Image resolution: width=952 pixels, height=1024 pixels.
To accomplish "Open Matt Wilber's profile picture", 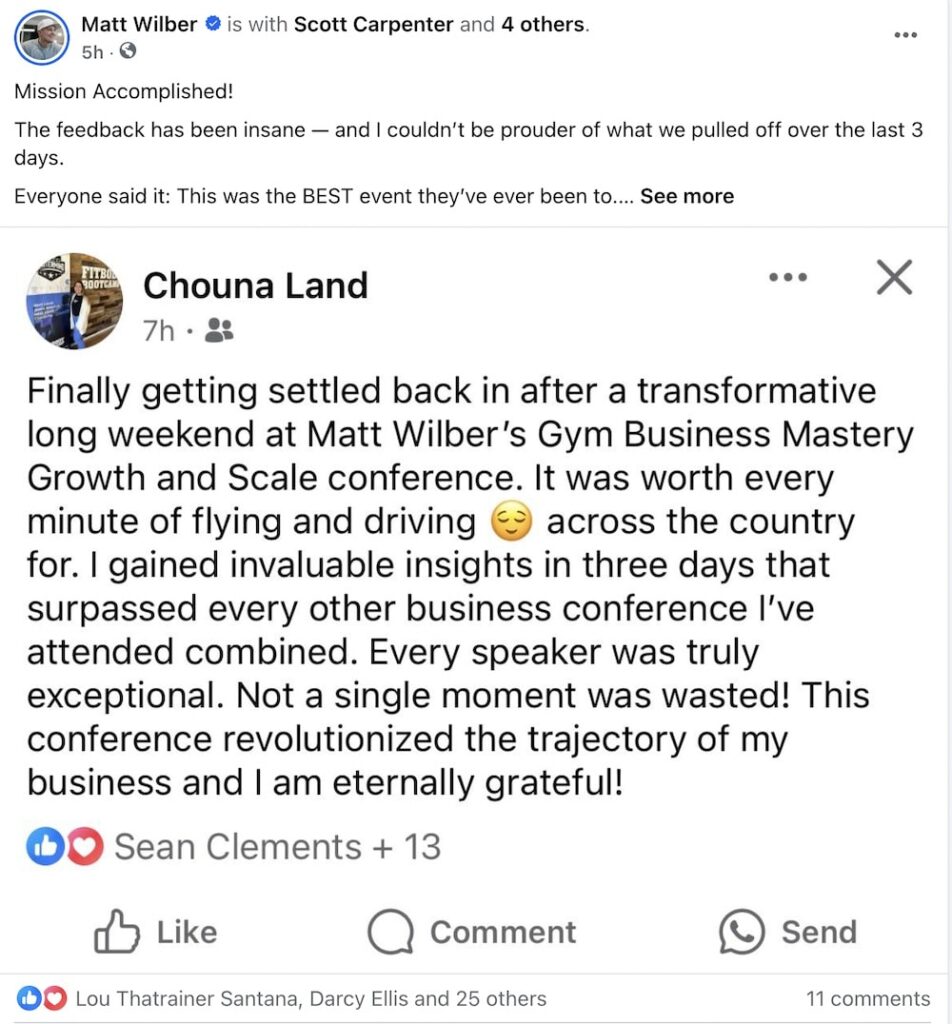I will coord(42,37).
